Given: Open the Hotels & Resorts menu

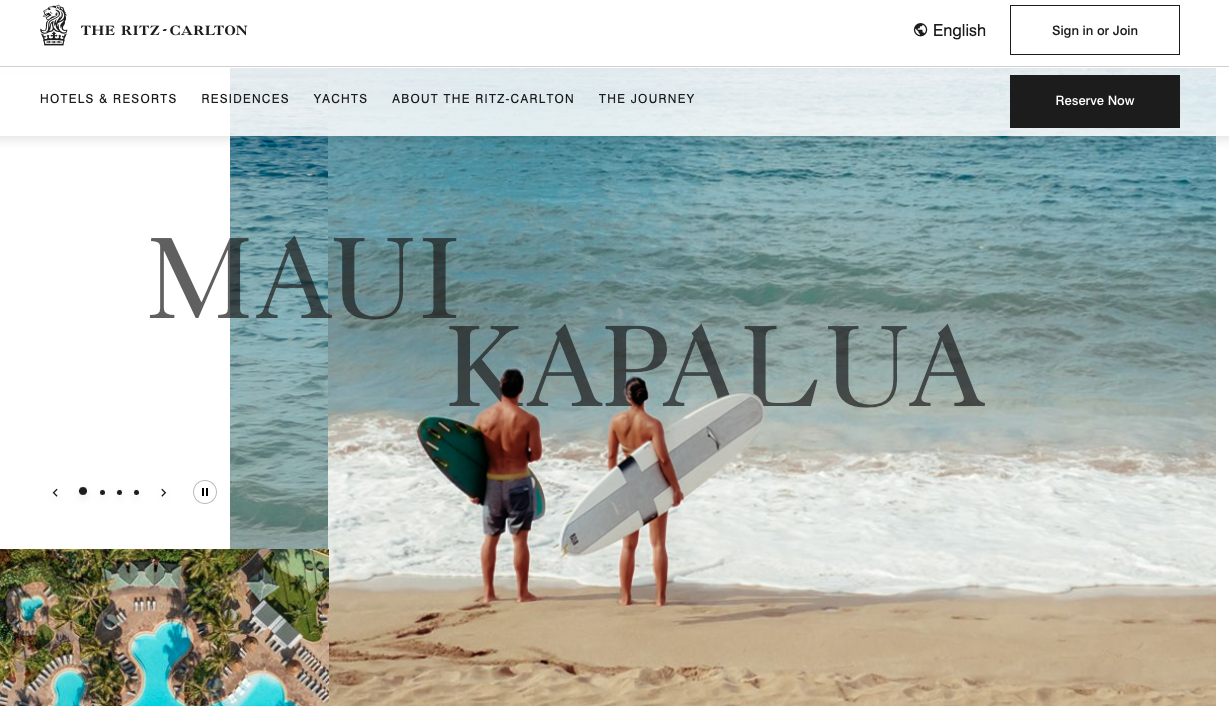Looking at the screenshot, I should tap(108, 99).
